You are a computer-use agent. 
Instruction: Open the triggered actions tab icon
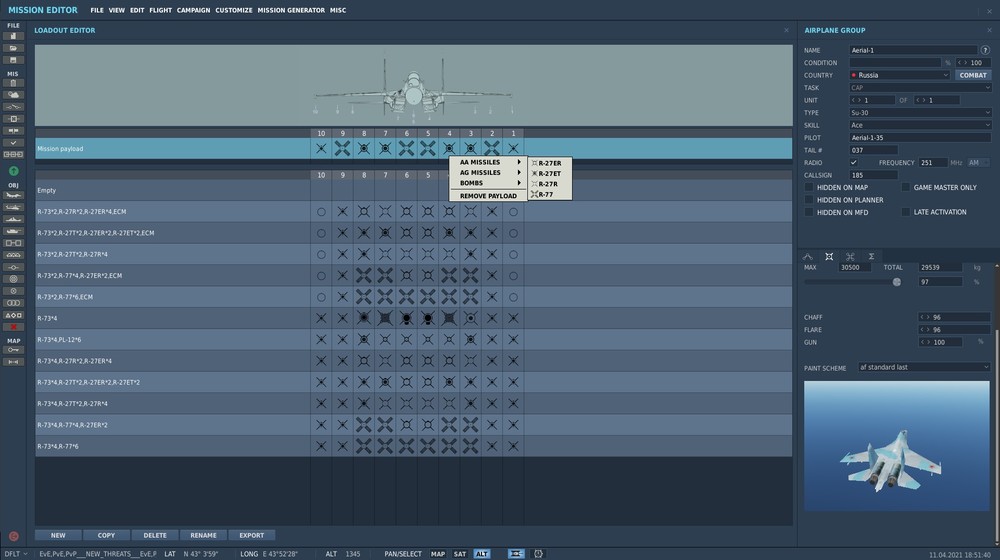(x=850, y=256)
